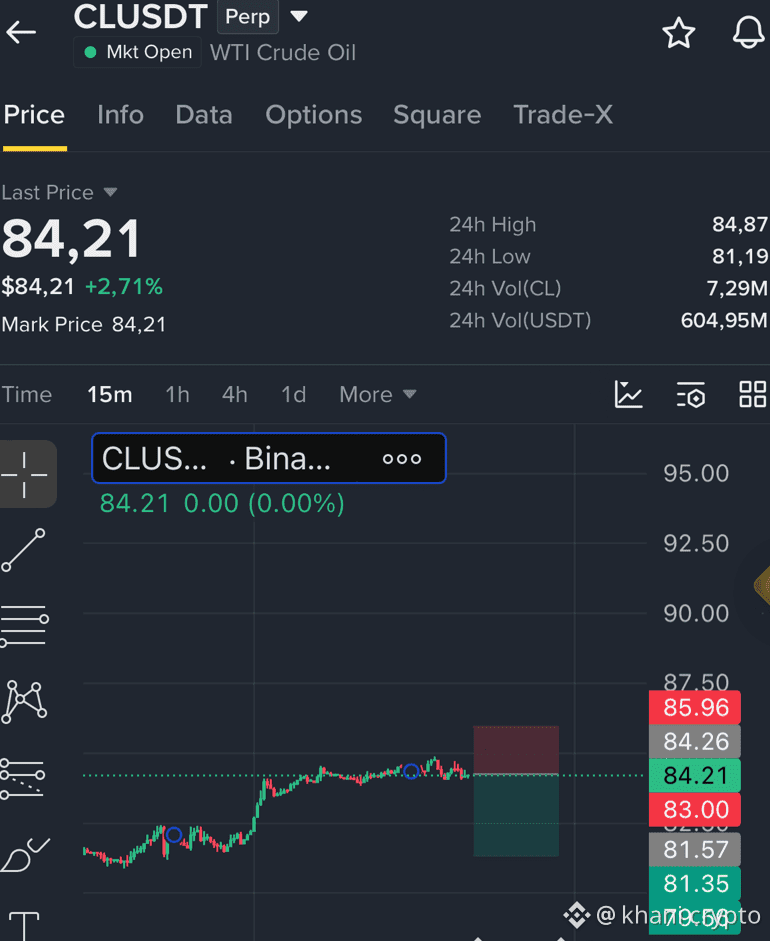This screenshot has width=770, height=941.
Task: Open the Data tab
Action: click(203, 115)
